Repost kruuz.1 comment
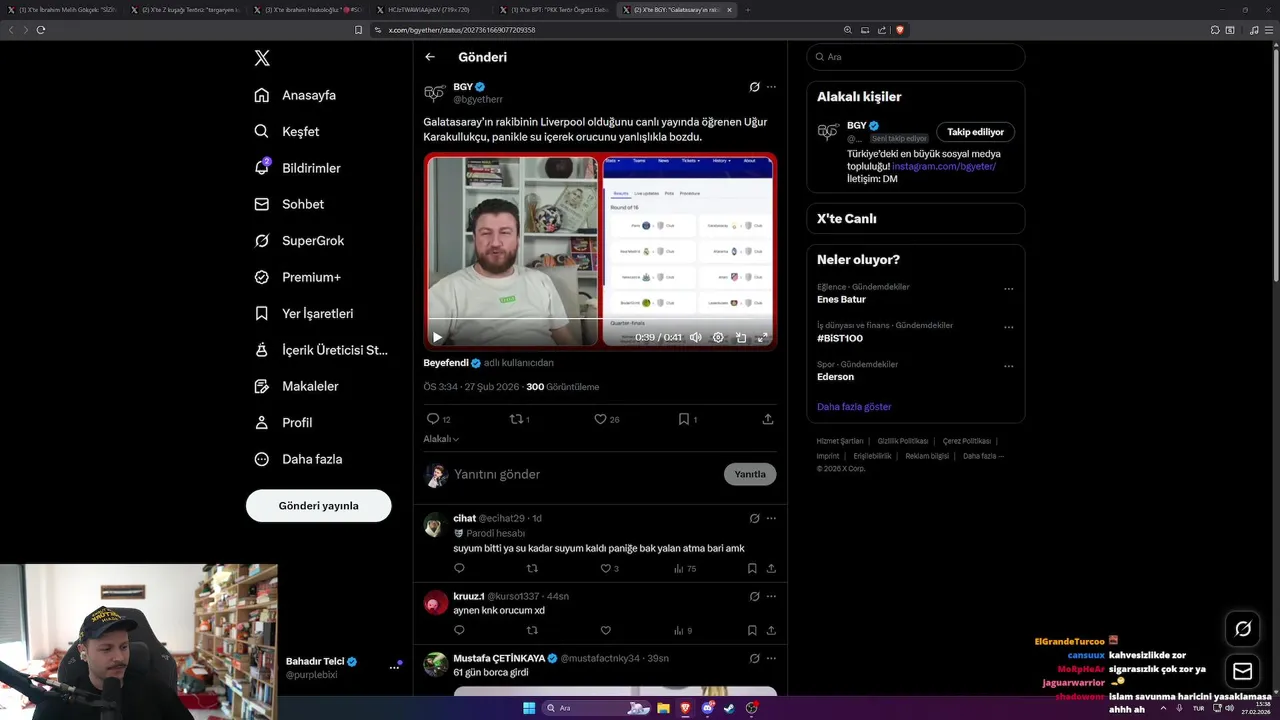 532,630
